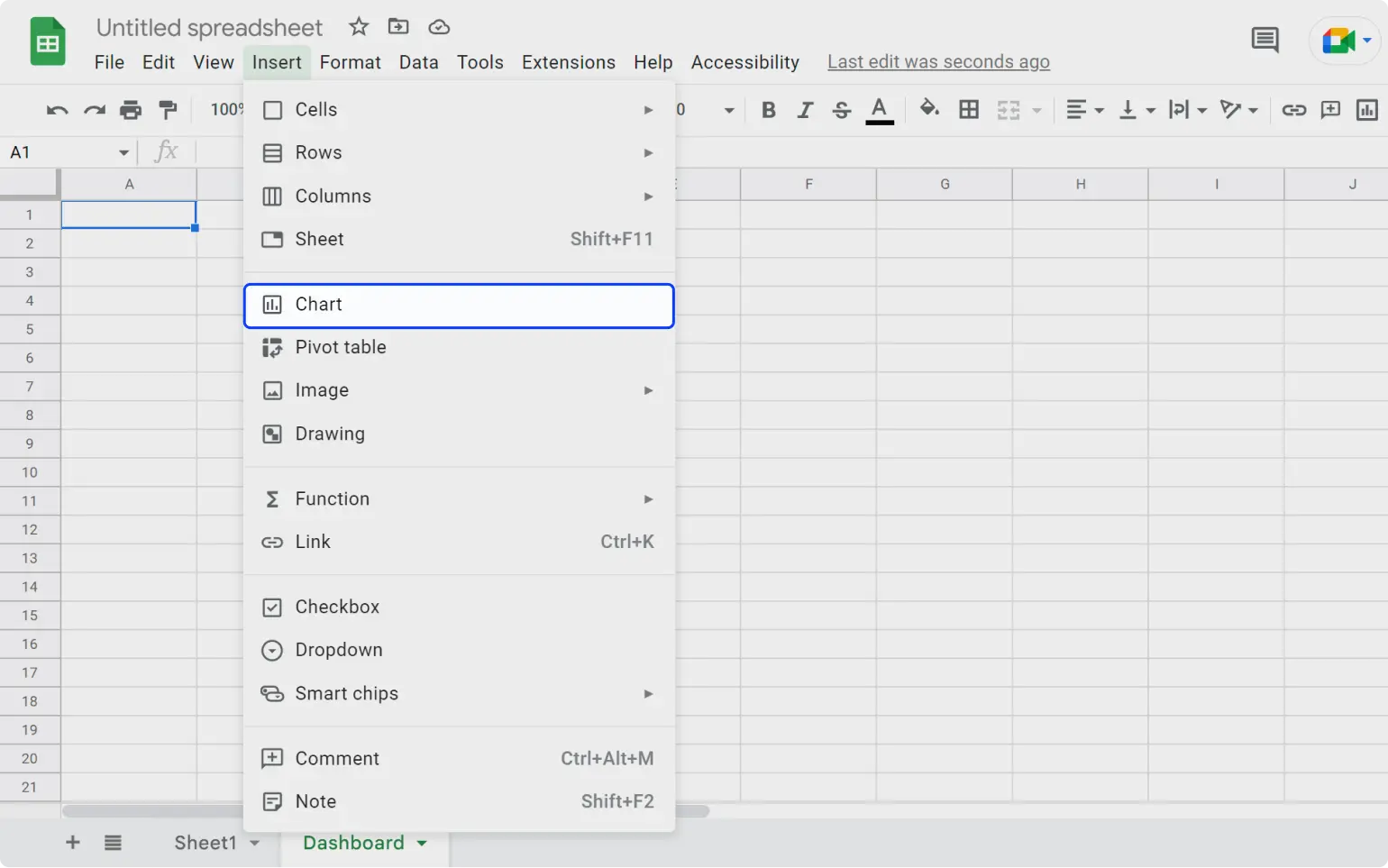Select Pivot table from the Insert menu
This screenshot has width=1388, height=868.
coord(341,347)
